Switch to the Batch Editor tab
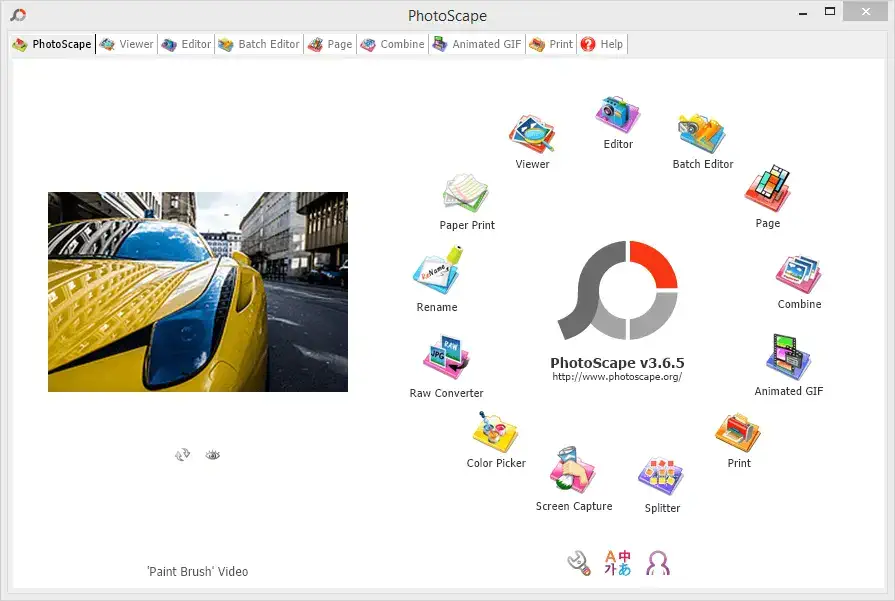This screenshot has width=895, height=601. coord(258,44)
